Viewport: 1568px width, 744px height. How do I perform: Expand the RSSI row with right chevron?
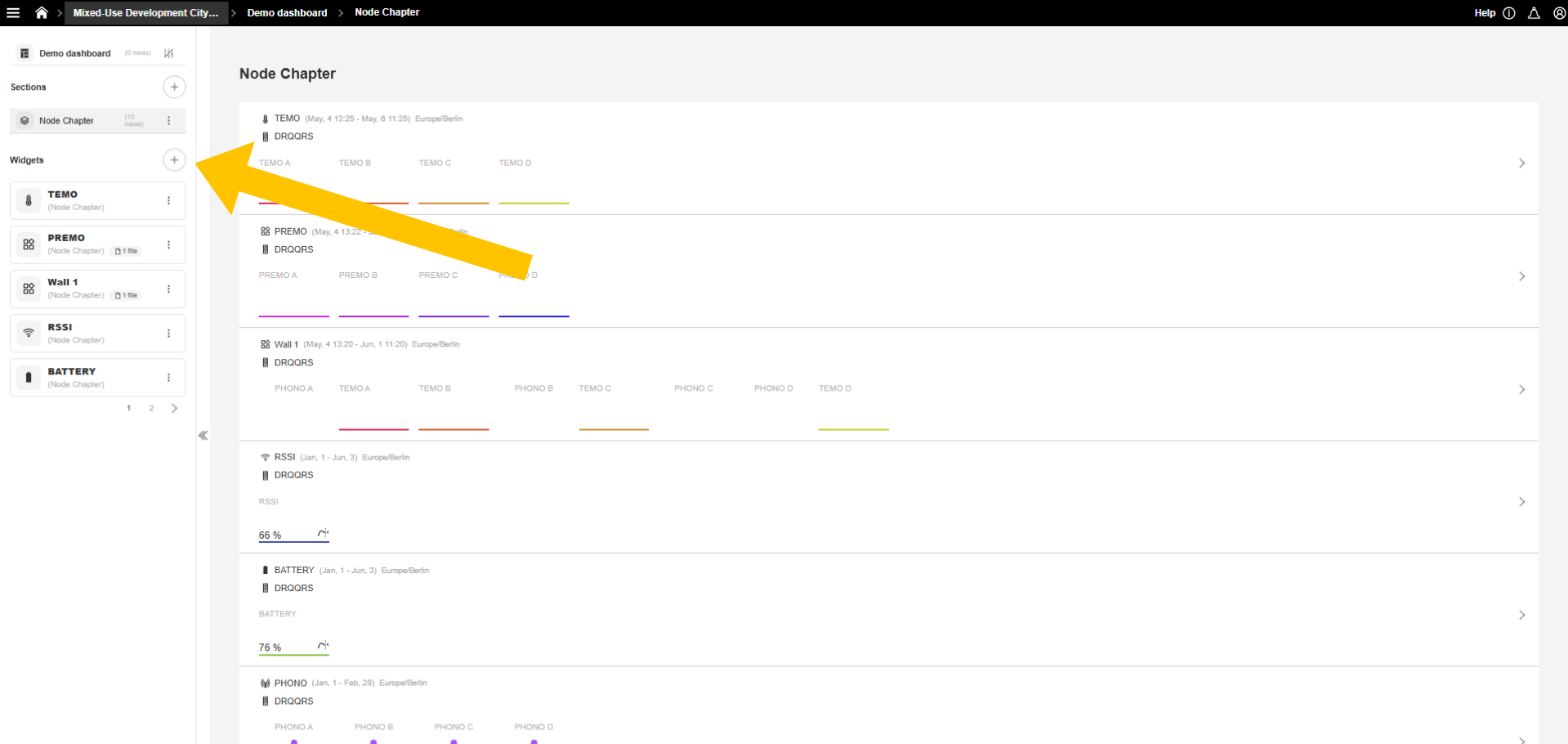coord(1521,502)
